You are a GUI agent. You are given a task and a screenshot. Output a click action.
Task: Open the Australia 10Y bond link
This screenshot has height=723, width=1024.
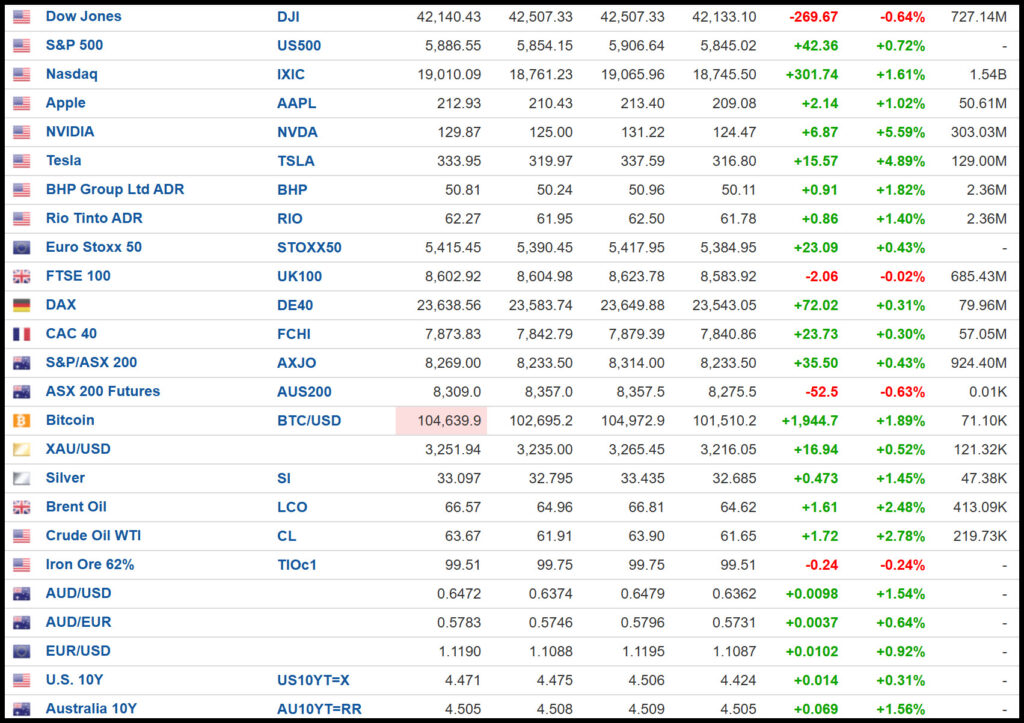pos(91,708)
